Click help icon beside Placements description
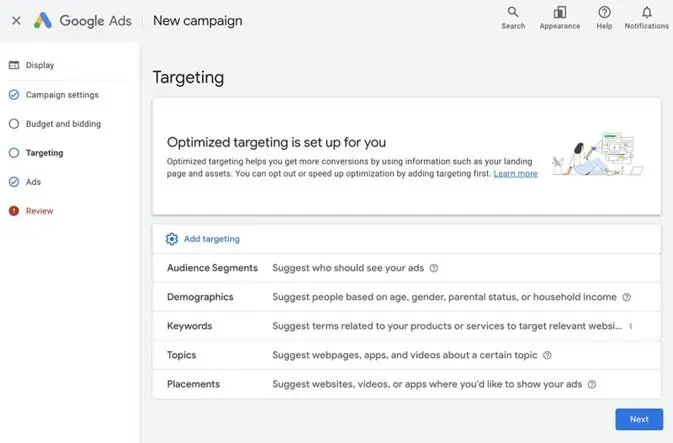The height and width of the screenshot is (443, 673). click(x=592, y=384)
